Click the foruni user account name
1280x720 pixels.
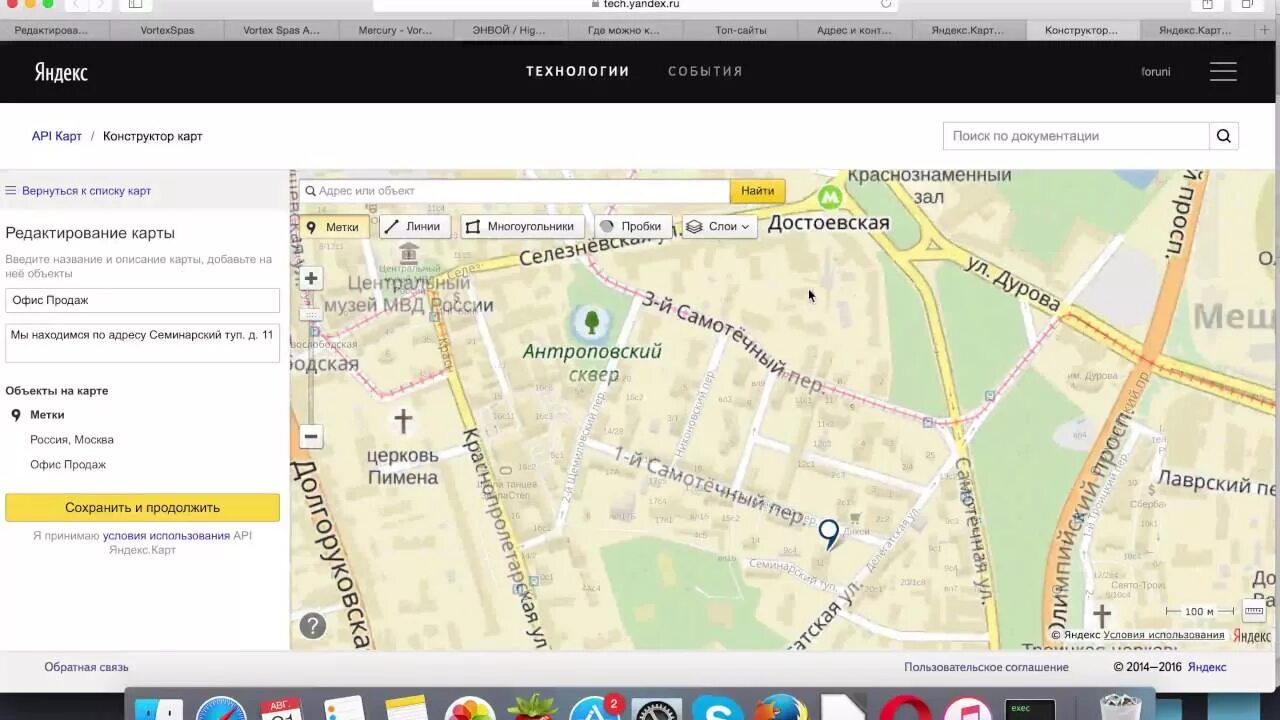1156,72
